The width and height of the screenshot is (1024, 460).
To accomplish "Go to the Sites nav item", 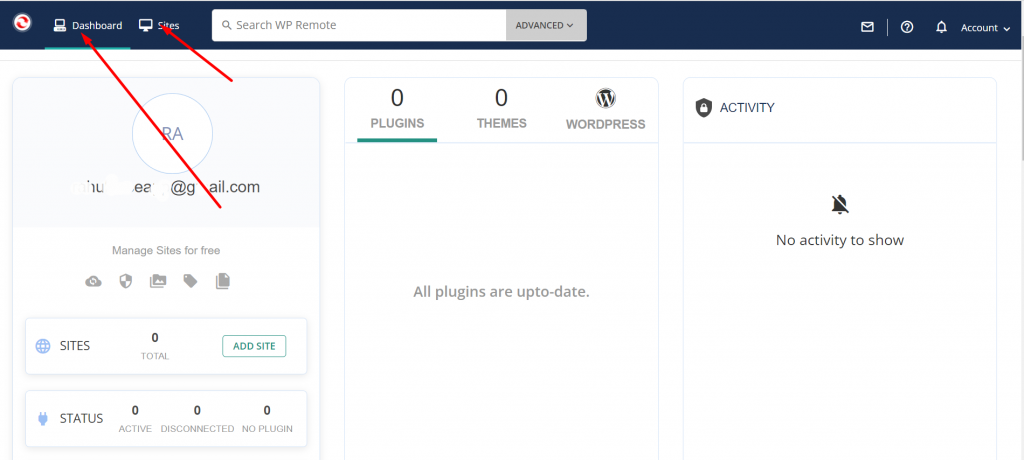I will [x=159, y=25].
